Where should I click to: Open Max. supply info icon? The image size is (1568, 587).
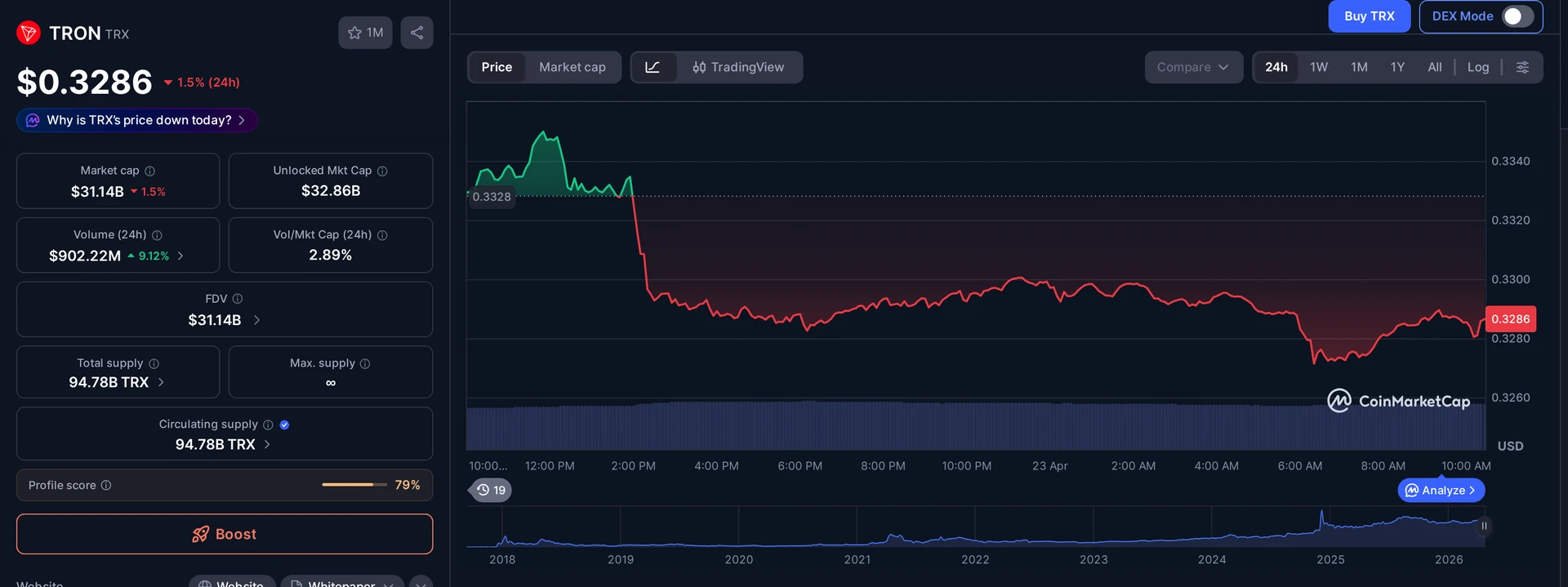(365, 363)
